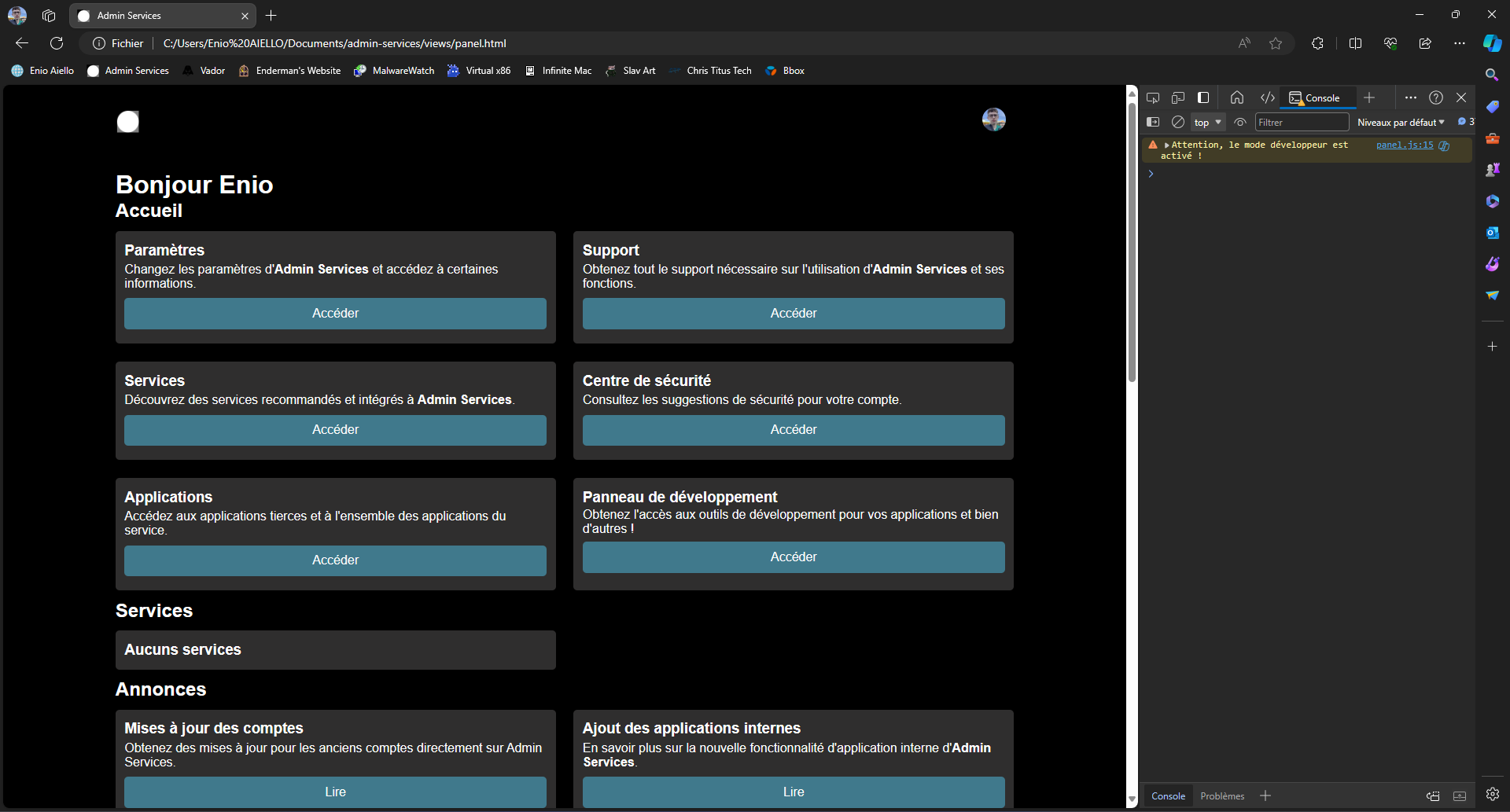
Task: Click Accéder under Panneau de développement
Action: (794, 557)
